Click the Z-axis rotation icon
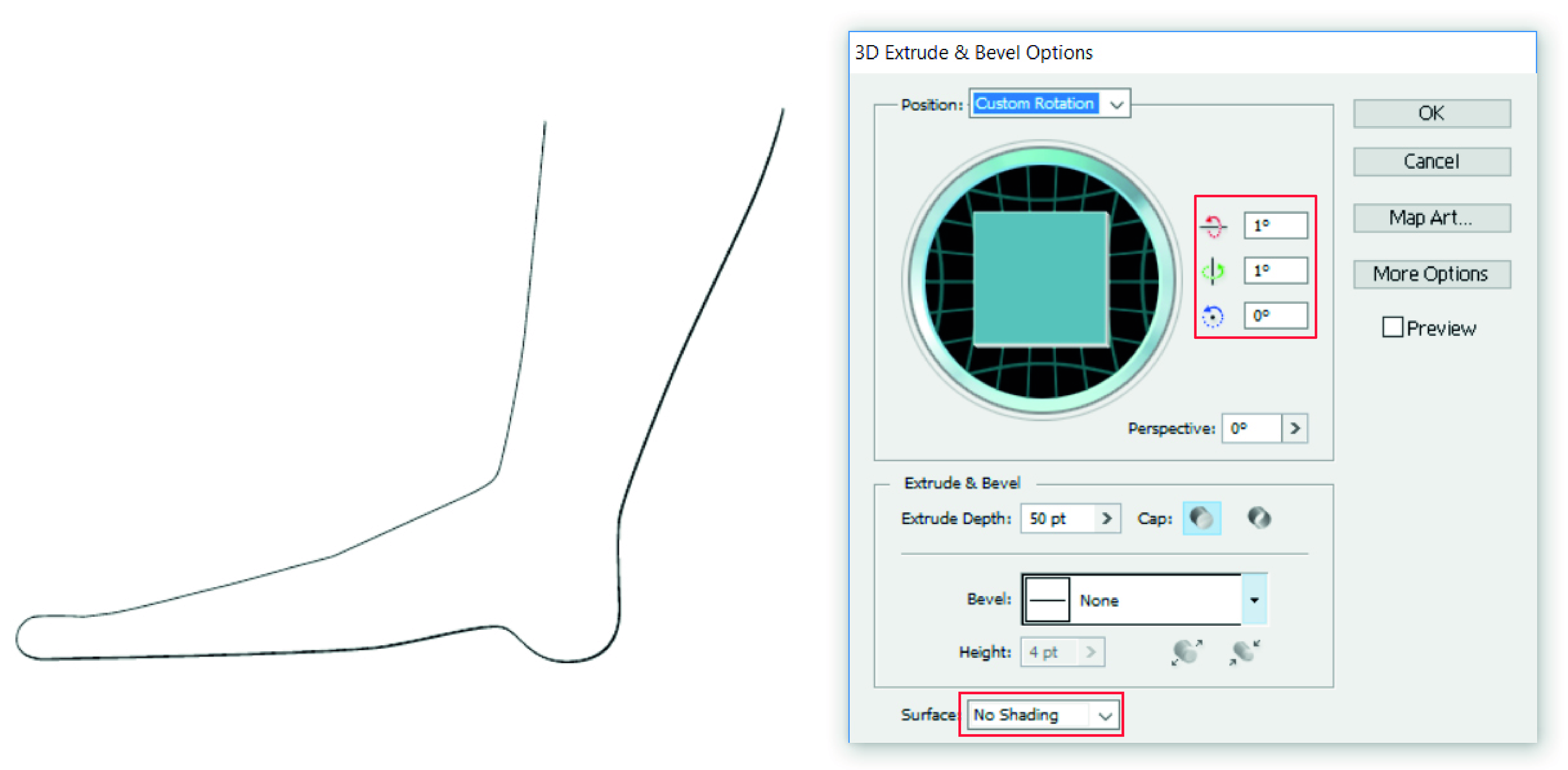This screenshot has width=1568, height=770. click(1213, 316)
